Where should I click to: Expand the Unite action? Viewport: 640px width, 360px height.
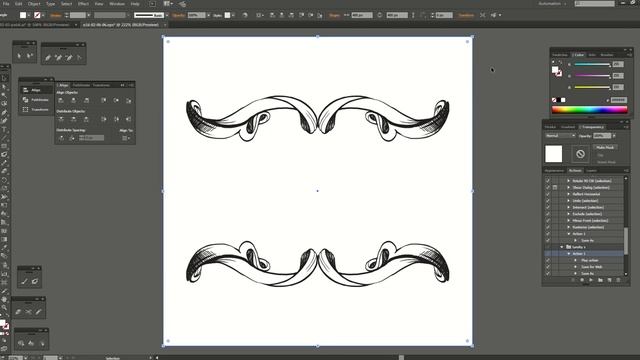coord(569,201)
